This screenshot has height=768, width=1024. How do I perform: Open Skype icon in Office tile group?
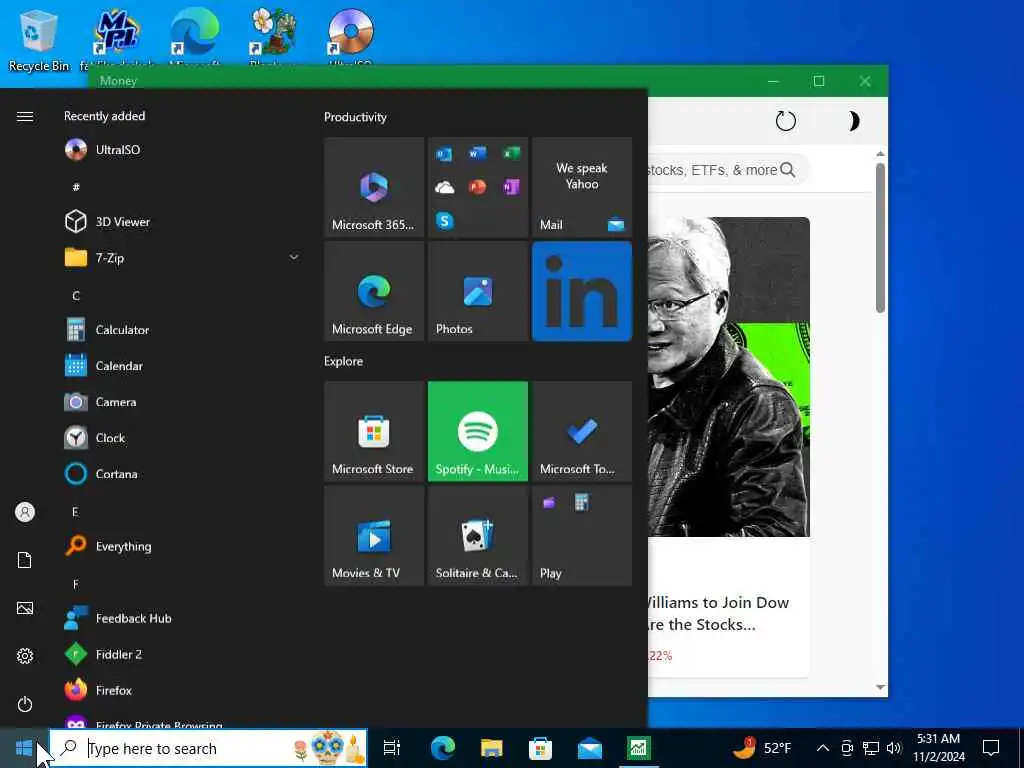point(445,221)
